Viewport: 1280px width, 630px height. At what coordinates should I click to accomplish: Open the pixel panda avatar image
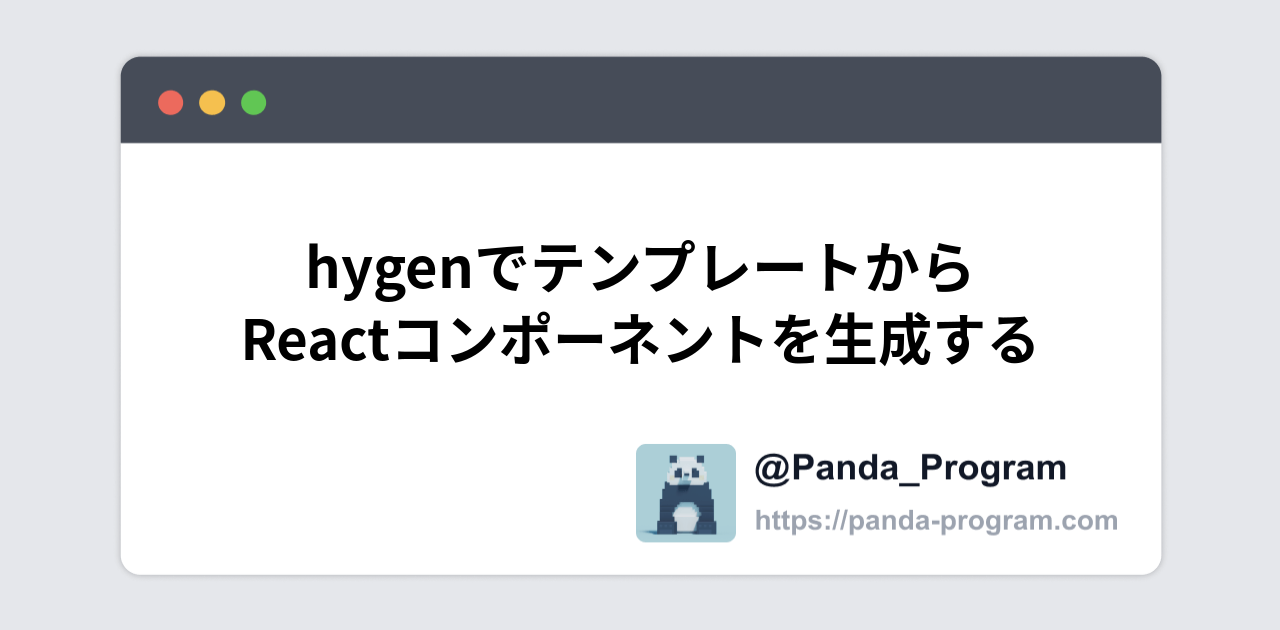point(686,493)
